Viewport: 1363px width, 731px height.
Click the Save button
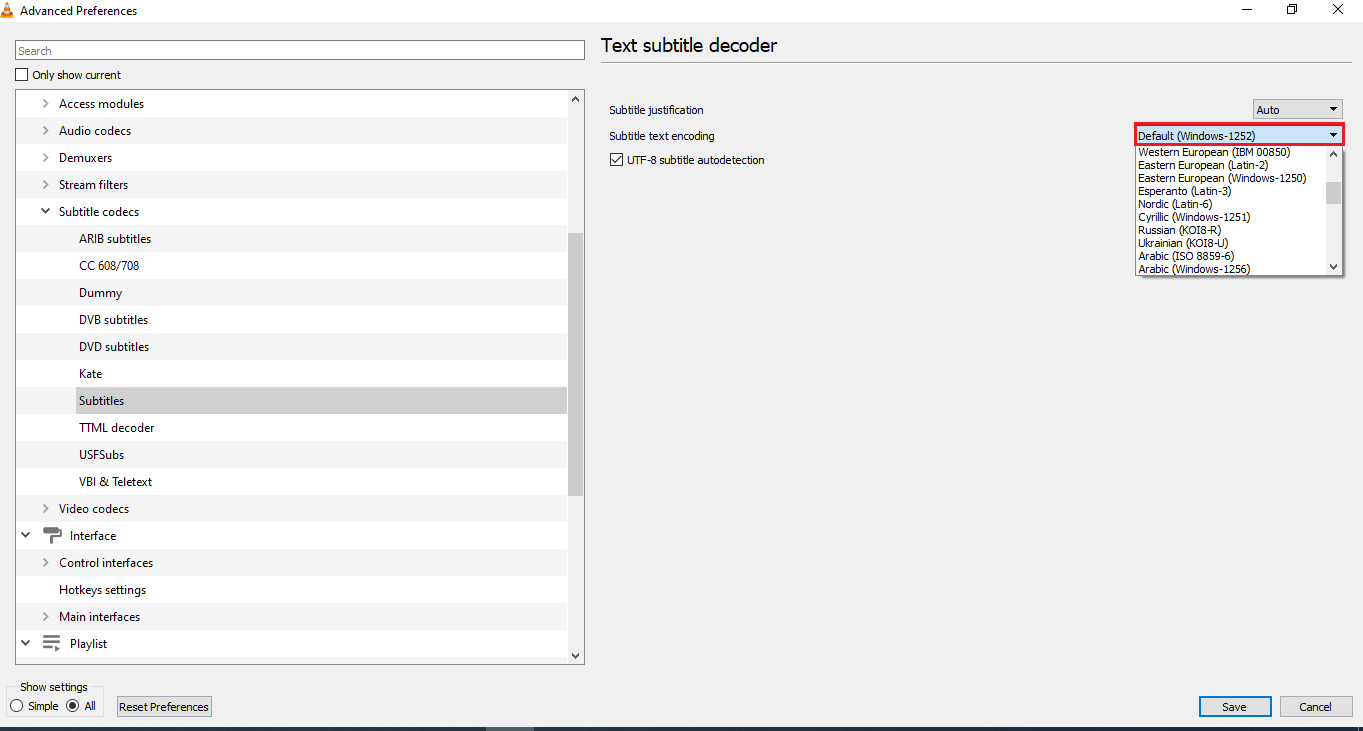coord(1235,706)
